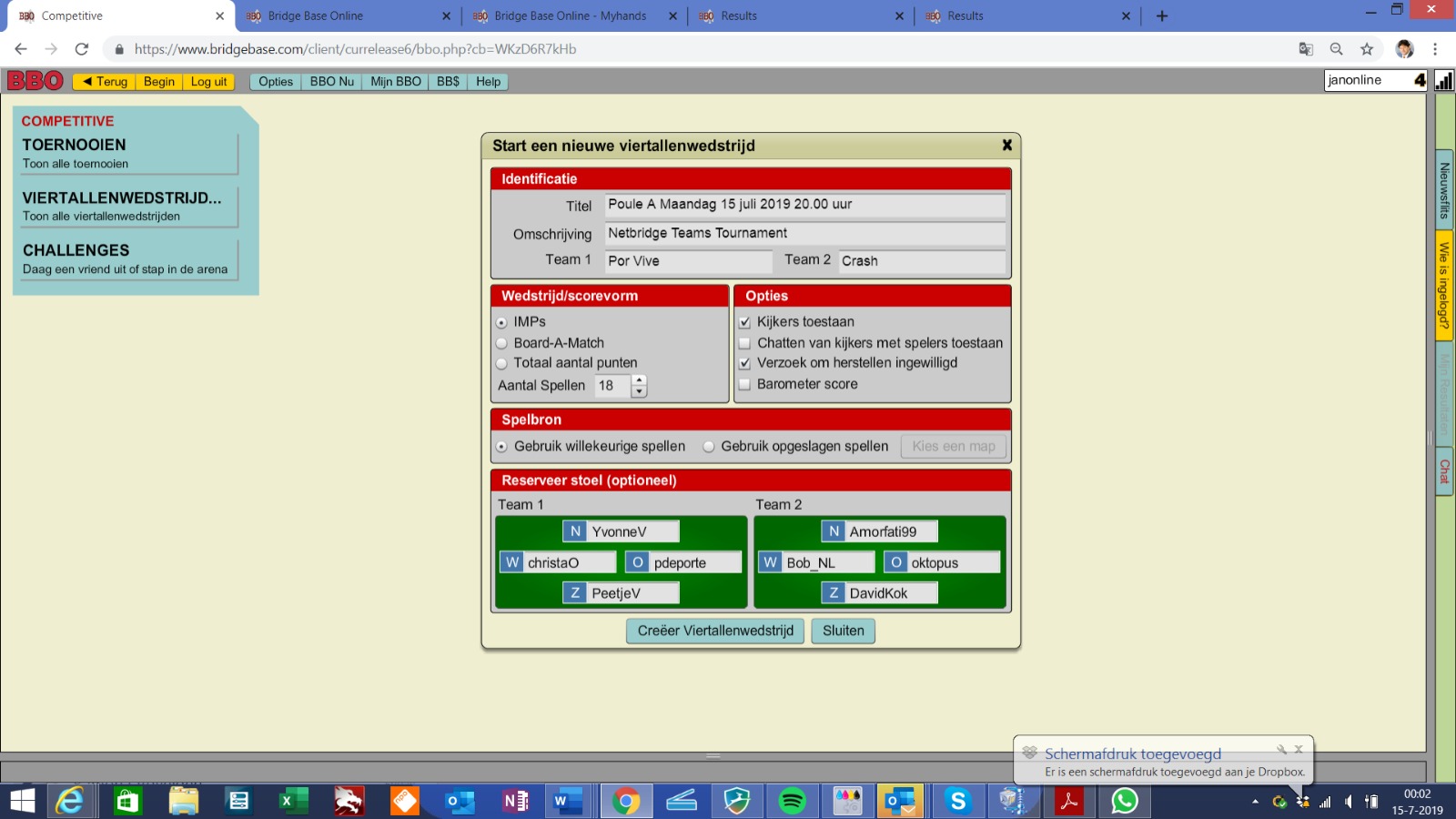The height and width of the screenshot is (819, 1456).
Task: Reload the page with the refresh icon
Action: (82, 49)
